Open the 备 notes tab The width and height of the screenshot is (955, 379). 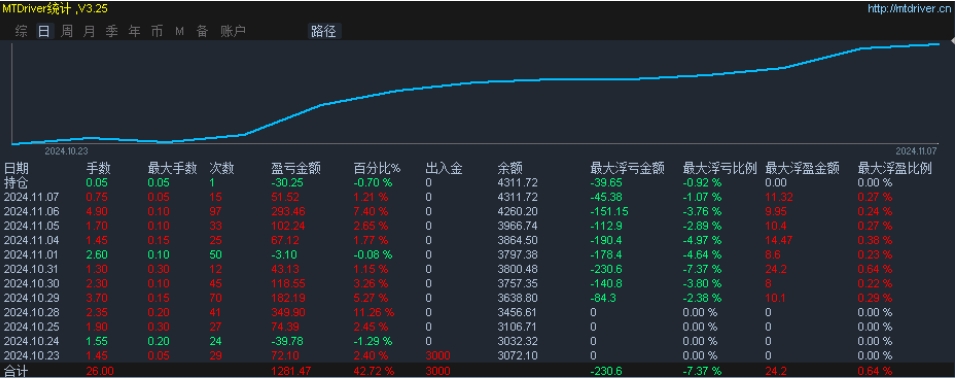(x=202, y=32)
